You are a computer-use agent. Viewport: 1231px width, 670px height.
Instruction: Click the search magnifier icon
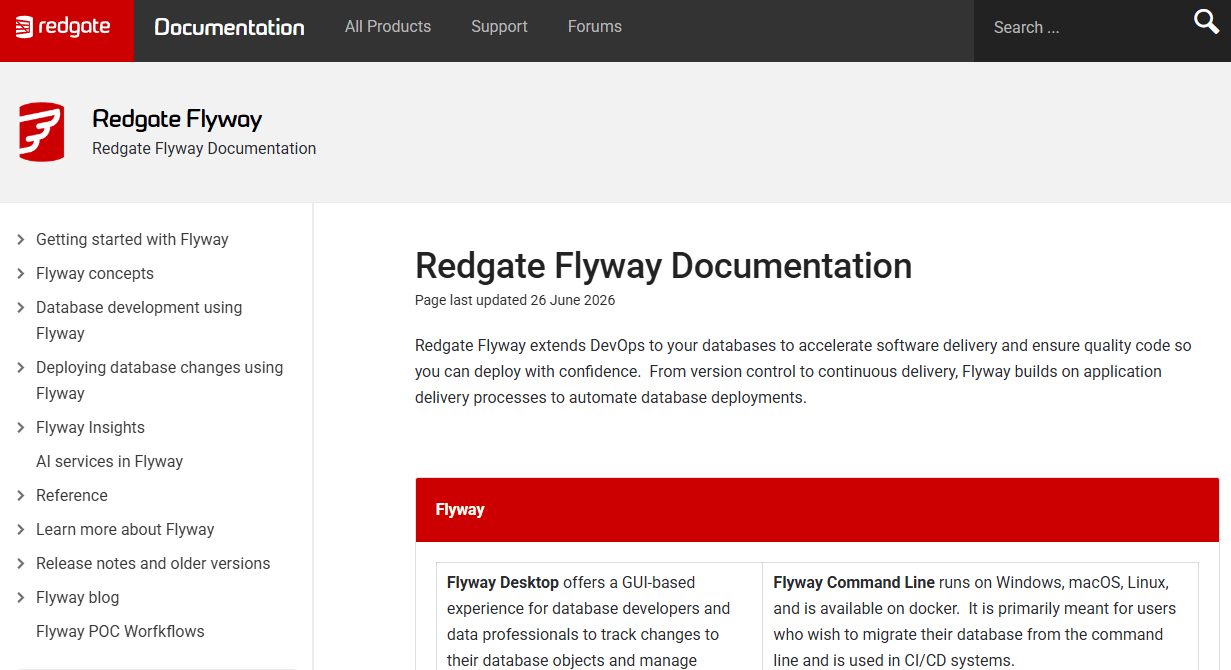(1207, 21)
